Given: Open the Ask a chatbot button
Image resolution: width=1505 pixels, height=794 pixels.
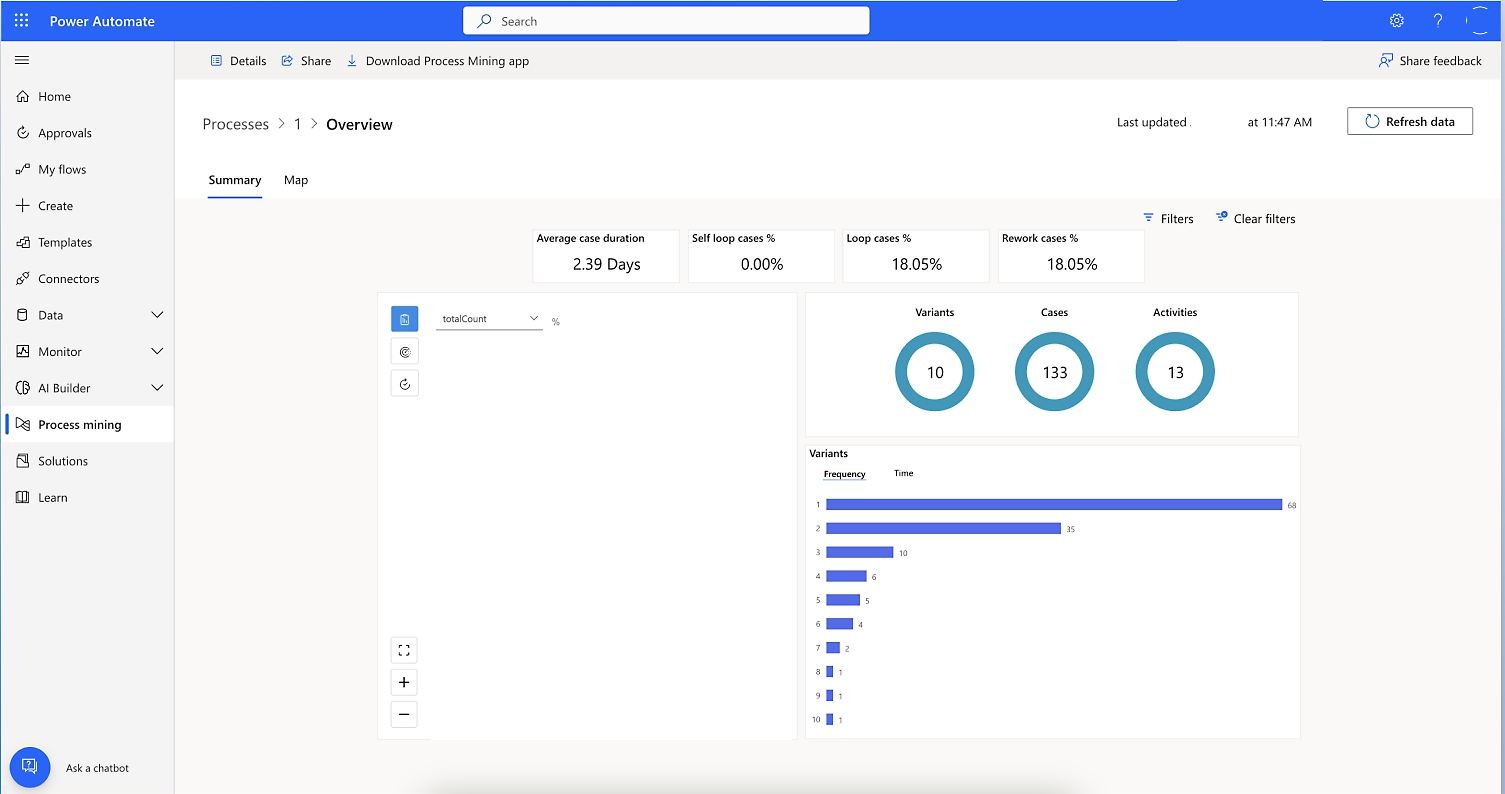Looking at the screenshot, I should point(30,767).
